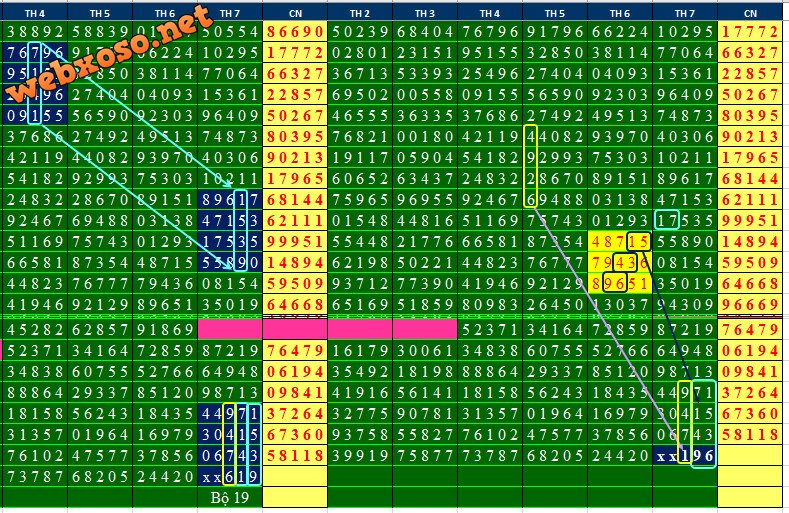This screenshot has width=789, height=513.
Task: Select the xx619 prediction cell
Action: 230,476
